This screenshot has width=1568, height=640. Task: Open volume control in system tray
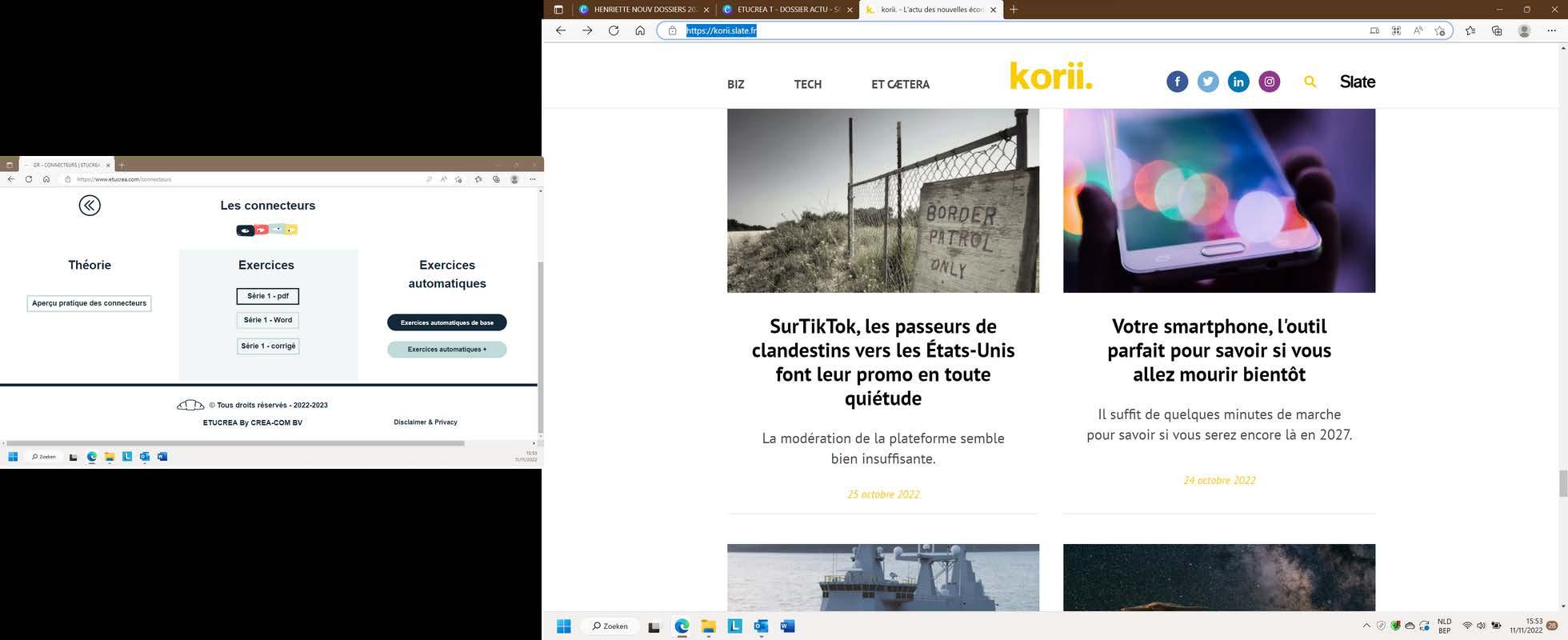(x=1481, y=626)
